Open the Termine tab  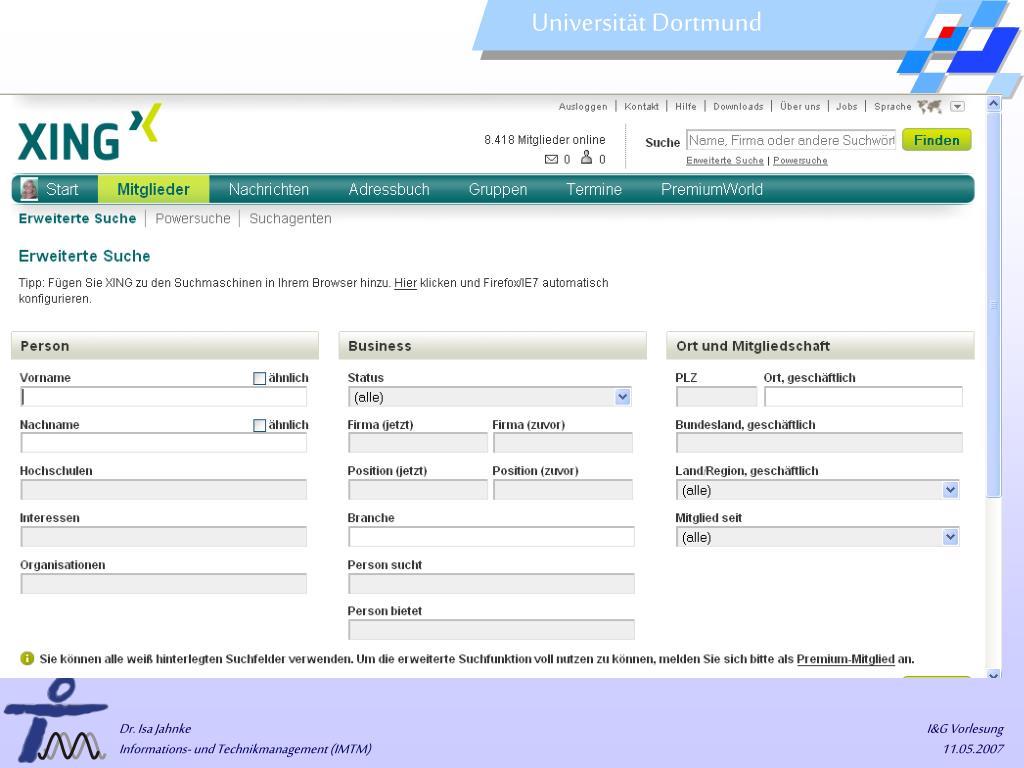[594, 189]
